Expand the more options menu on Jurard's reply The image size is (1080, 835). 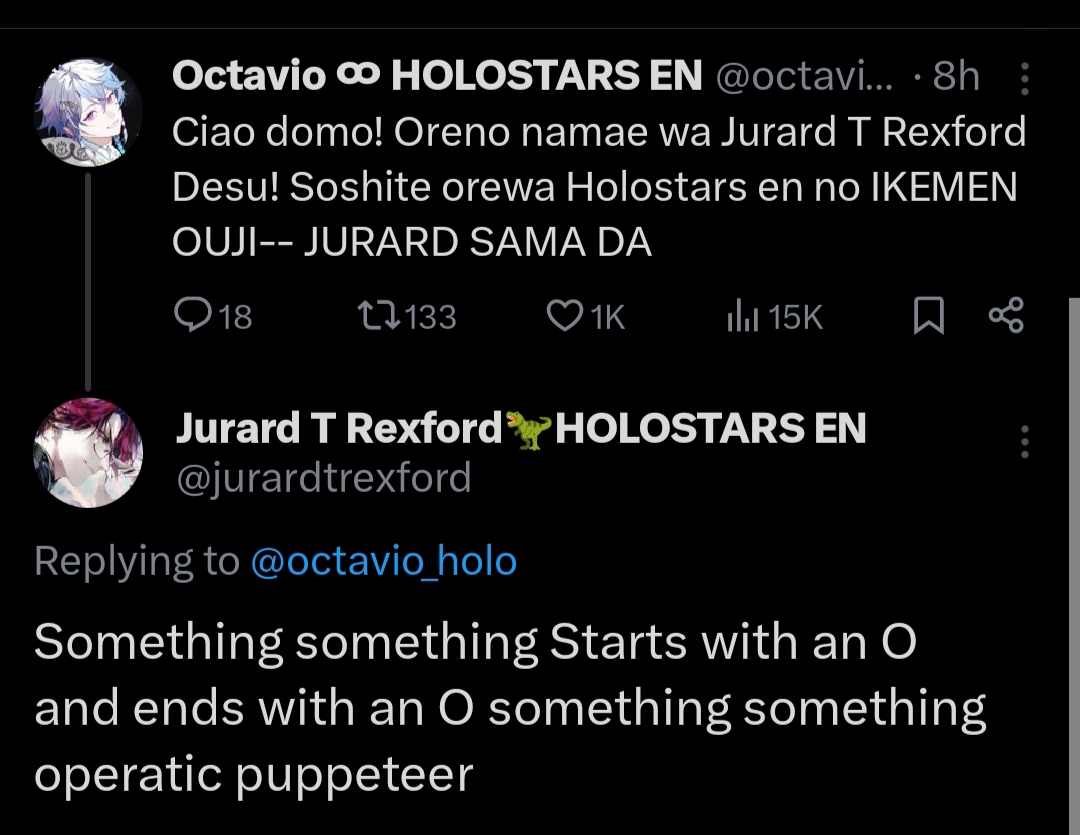1023,441
